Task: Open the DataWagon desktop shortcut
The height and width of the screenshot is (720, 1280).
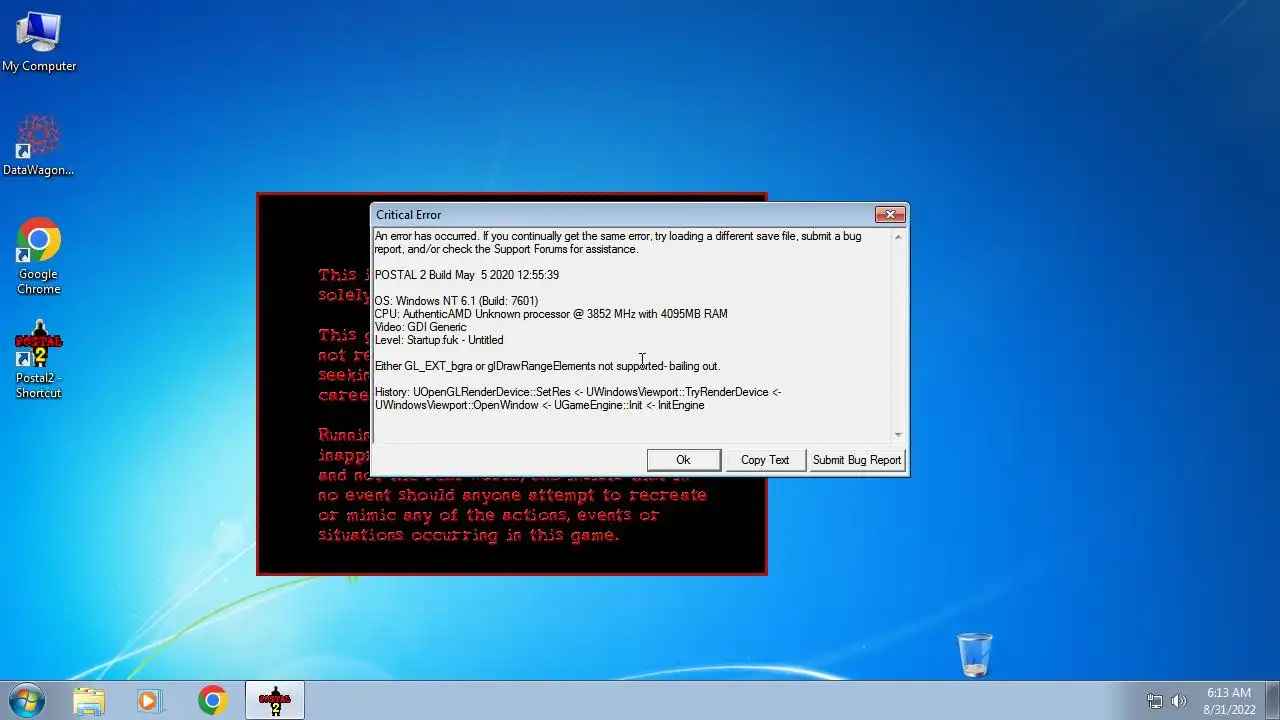Action: click(x=39, y=145)
